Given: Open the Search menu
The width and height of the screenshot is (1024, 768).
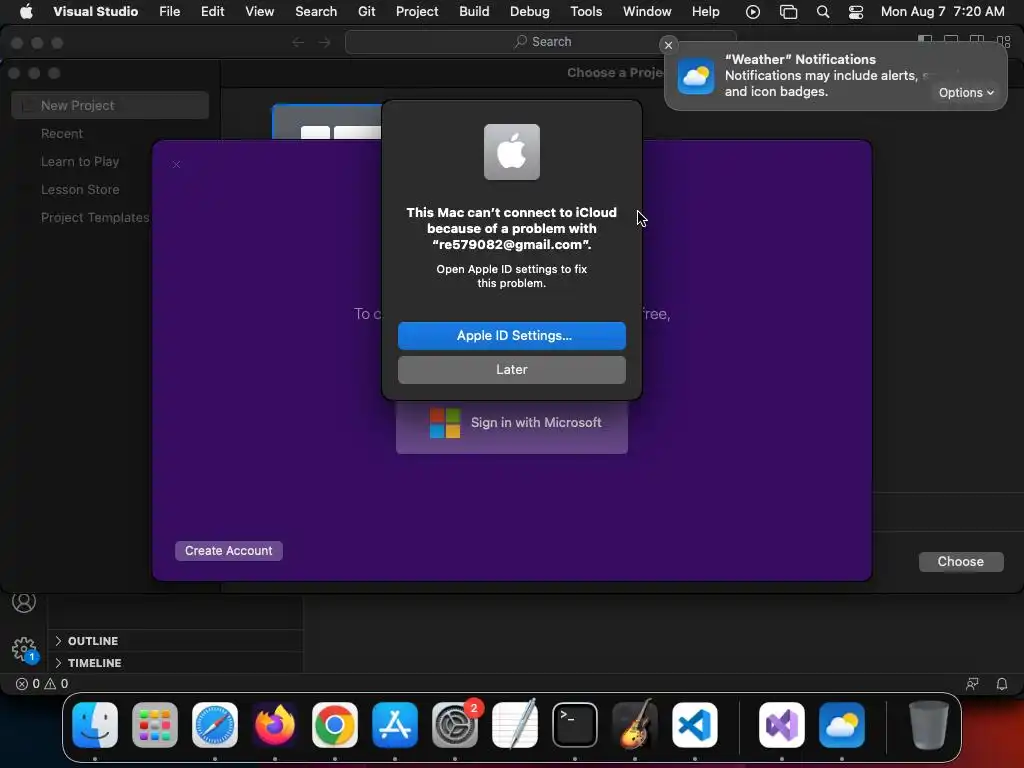Looking at the screenshot, I should (x=316, y=11).
